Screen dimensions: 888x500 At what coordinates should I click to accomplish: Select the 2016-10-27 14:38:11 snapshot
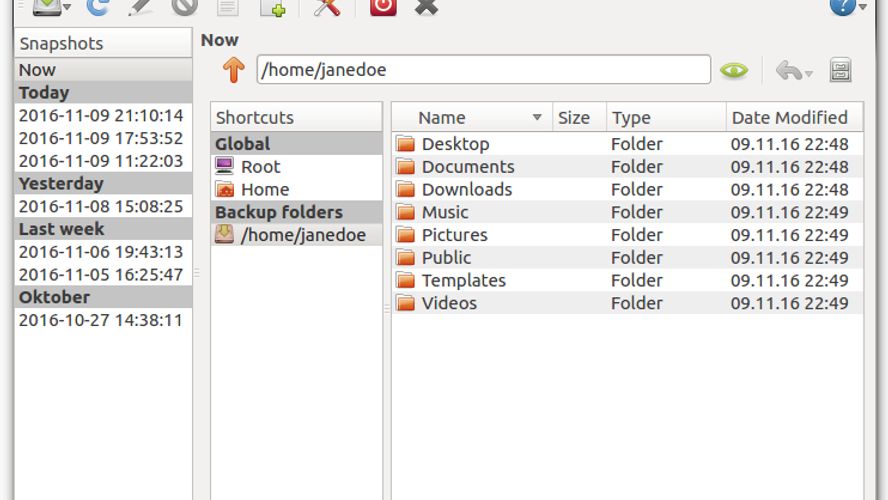click(103, 320)
